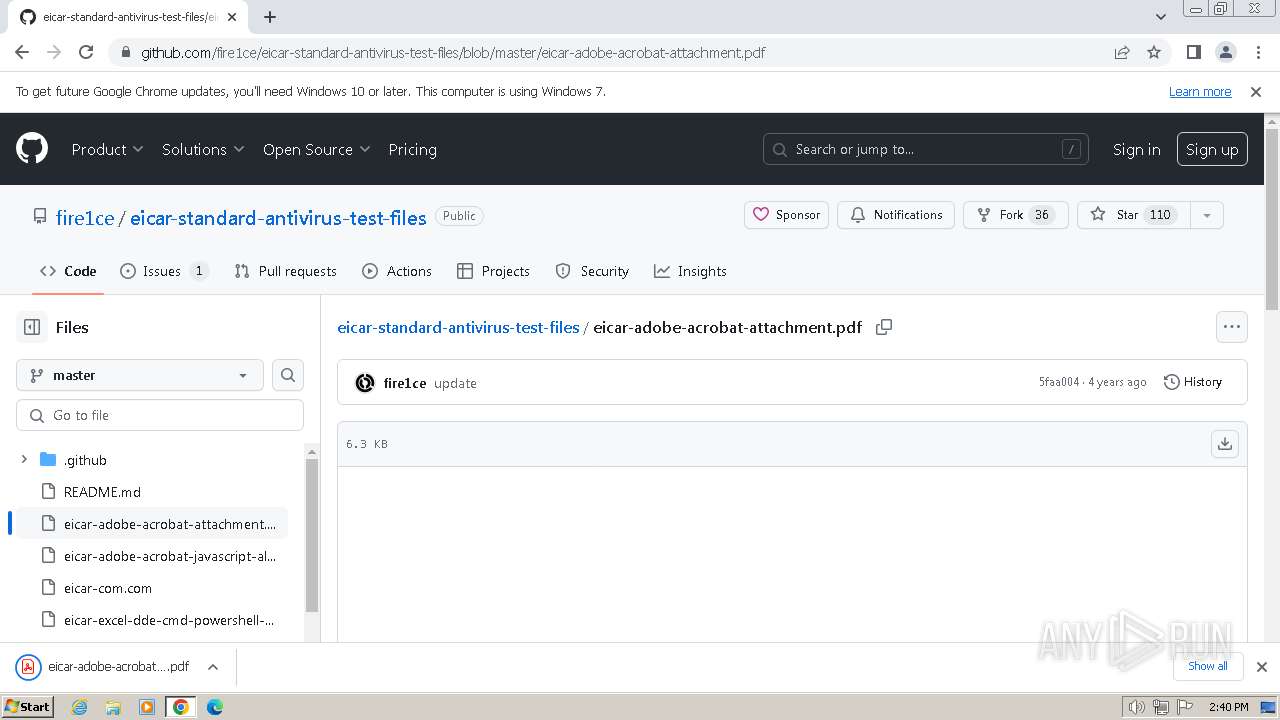Download raw file icon
Viewport: 1280px width, 720px height.
(1225, 444)
